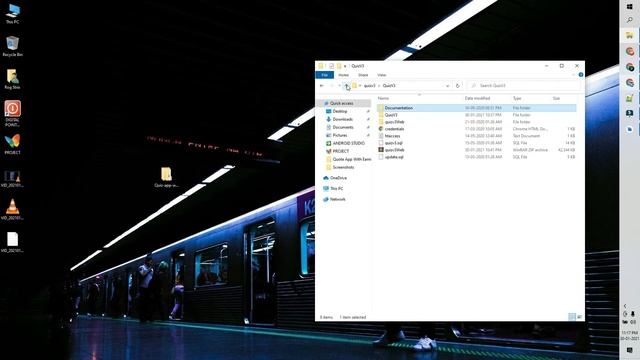Select the VLC cone video file on the desktop
Image resolution: width=640 pixels, height=360 pixels.
tap(12, 209)
